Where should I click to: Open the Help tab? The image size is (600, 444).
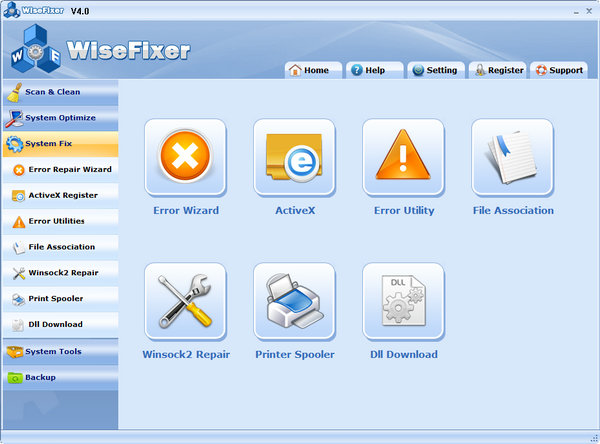point(373,70)
